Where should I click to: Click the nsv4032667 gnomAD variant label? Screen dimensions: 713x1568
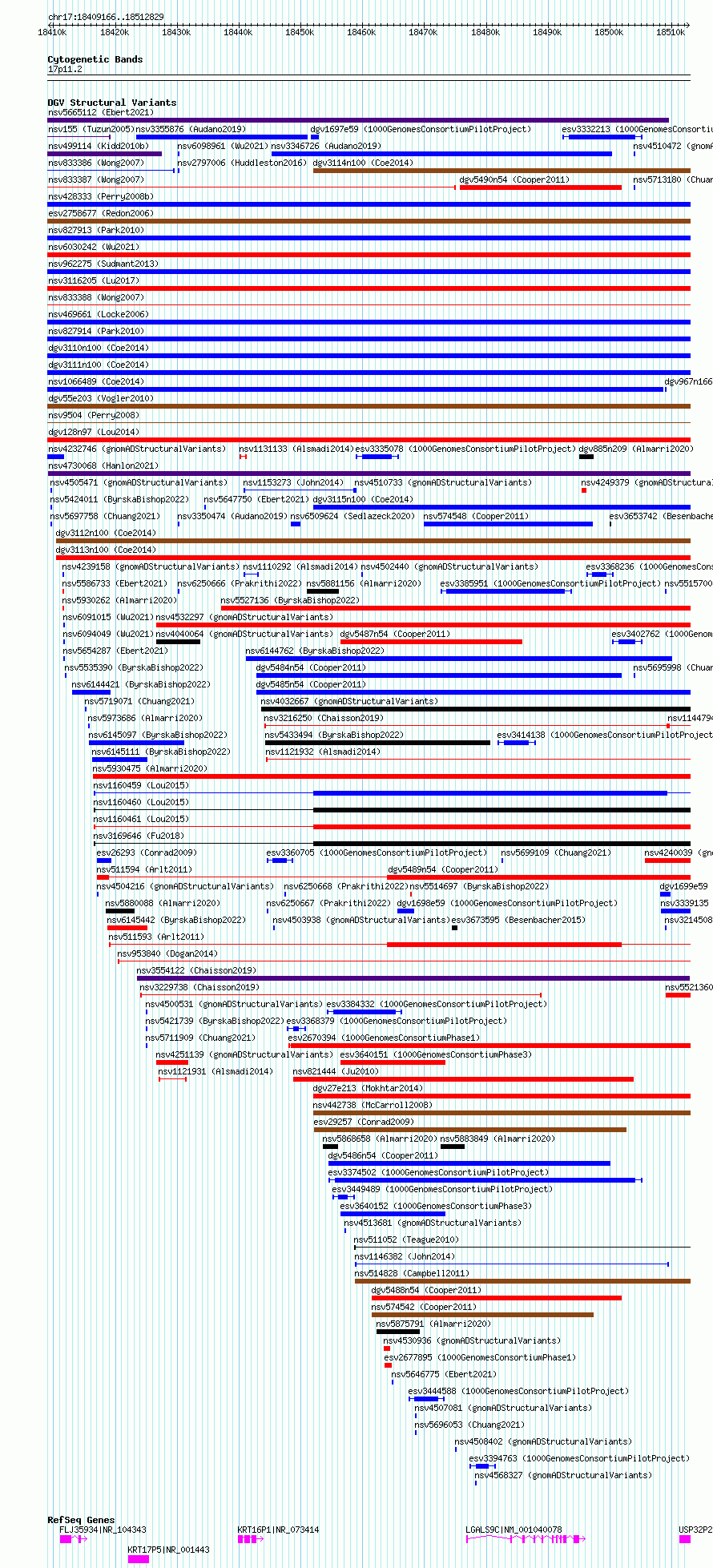point(349,701)
